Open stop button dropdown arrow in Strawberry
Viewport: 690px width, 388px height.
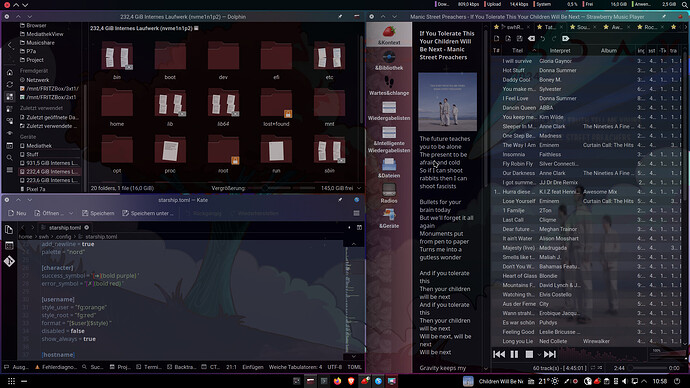click(x=539, y=355)
